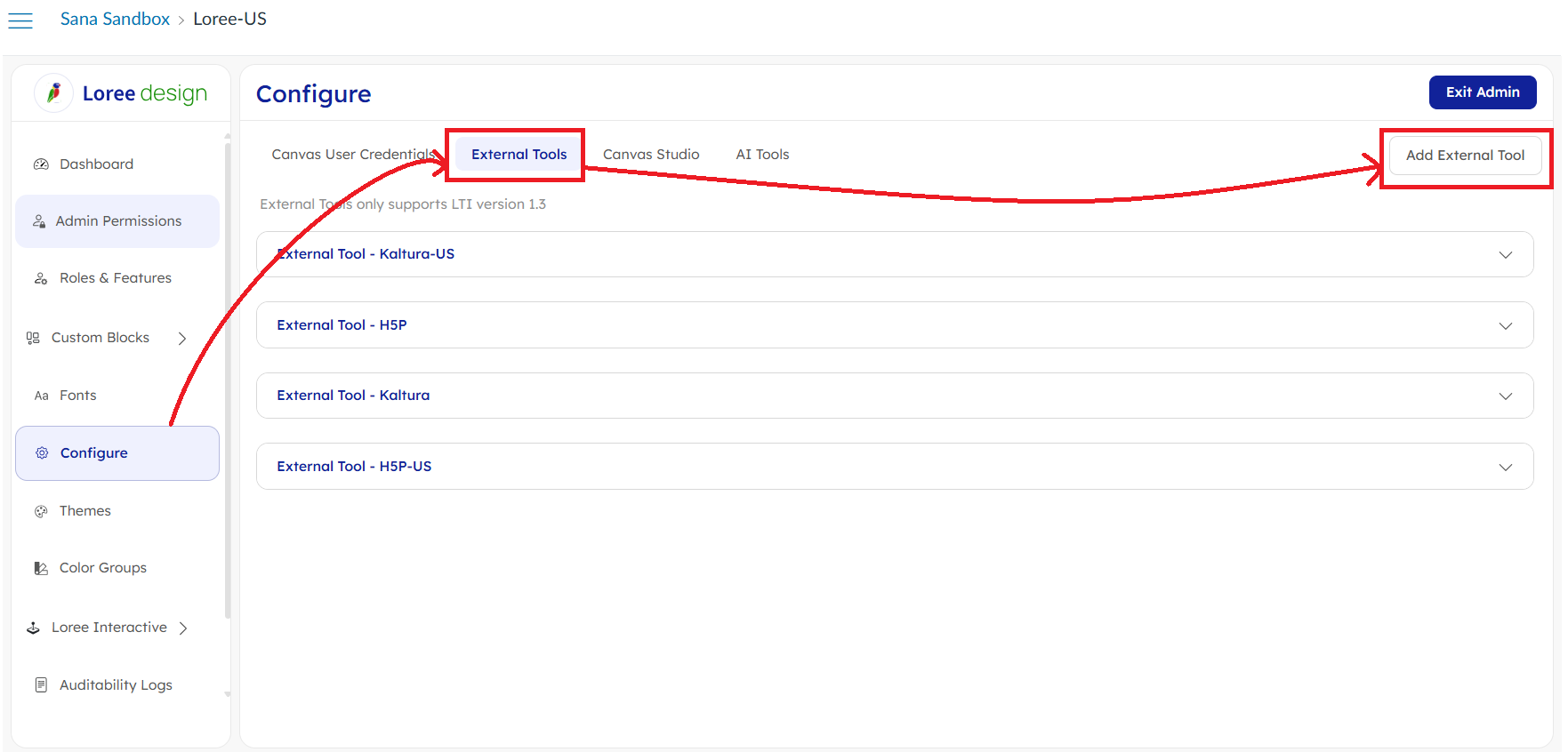
Task: Expand the Custom Blocks submenu arrow
Action: pyautogui.click(x=182, y=339)
